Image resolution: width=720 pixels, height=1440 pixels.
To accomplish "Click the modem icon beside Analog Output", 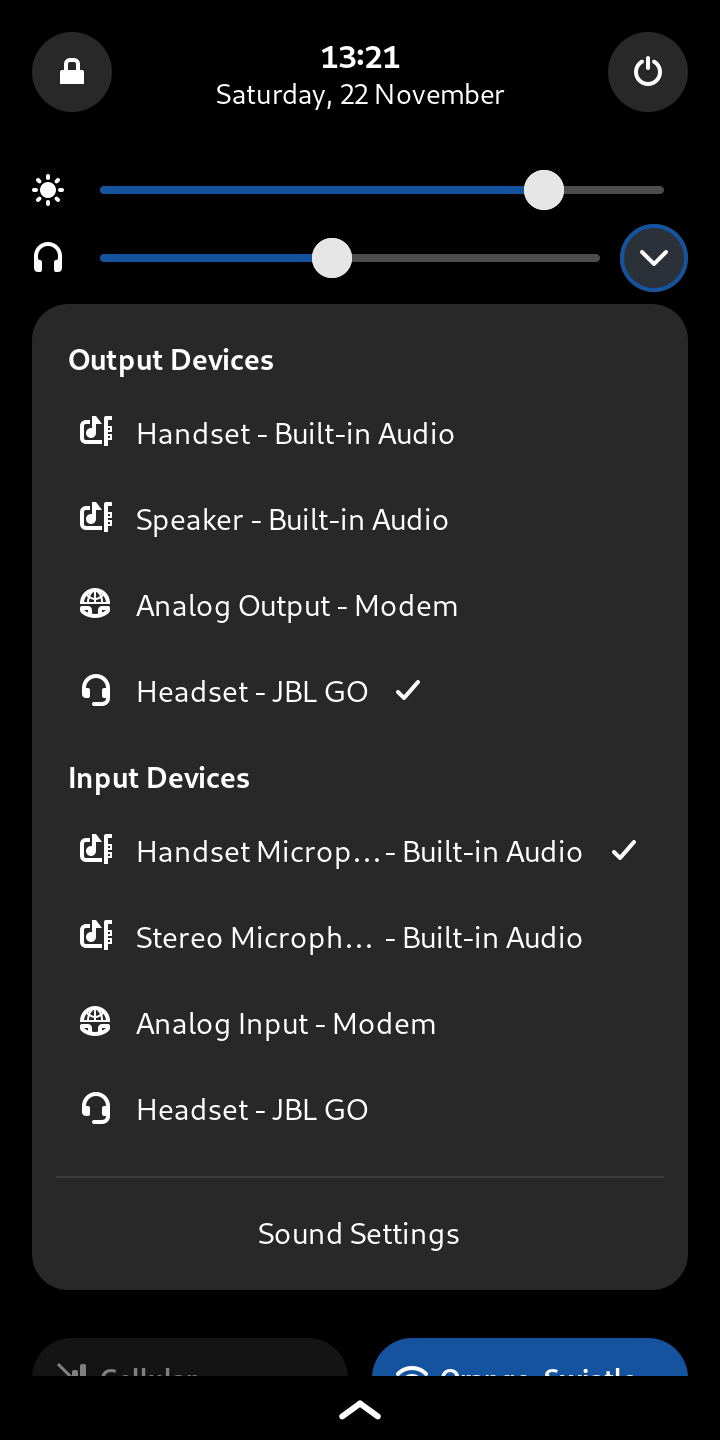I will (x=96, y=604).
